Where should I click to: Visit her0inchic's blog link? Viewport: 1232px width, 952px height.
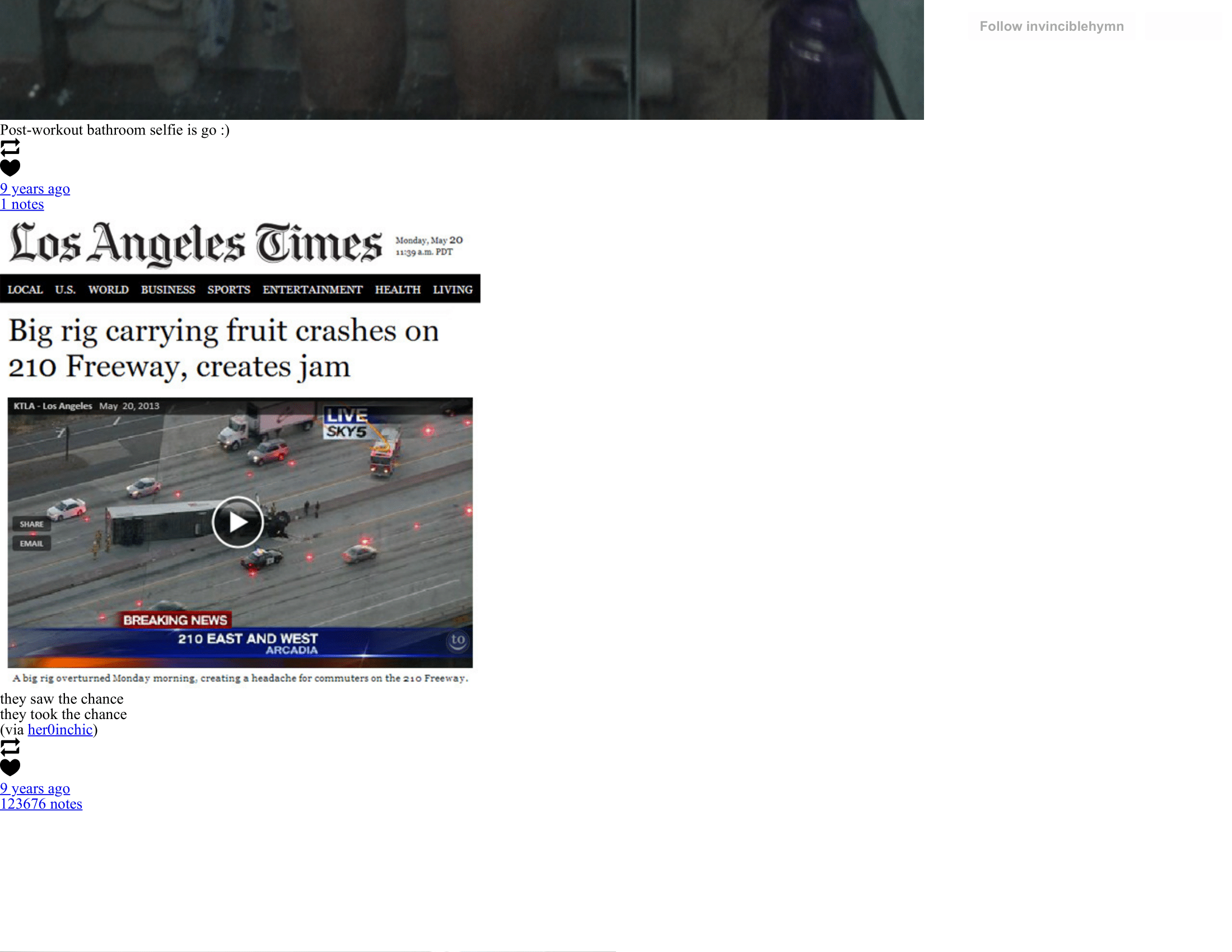click(60, 730)
